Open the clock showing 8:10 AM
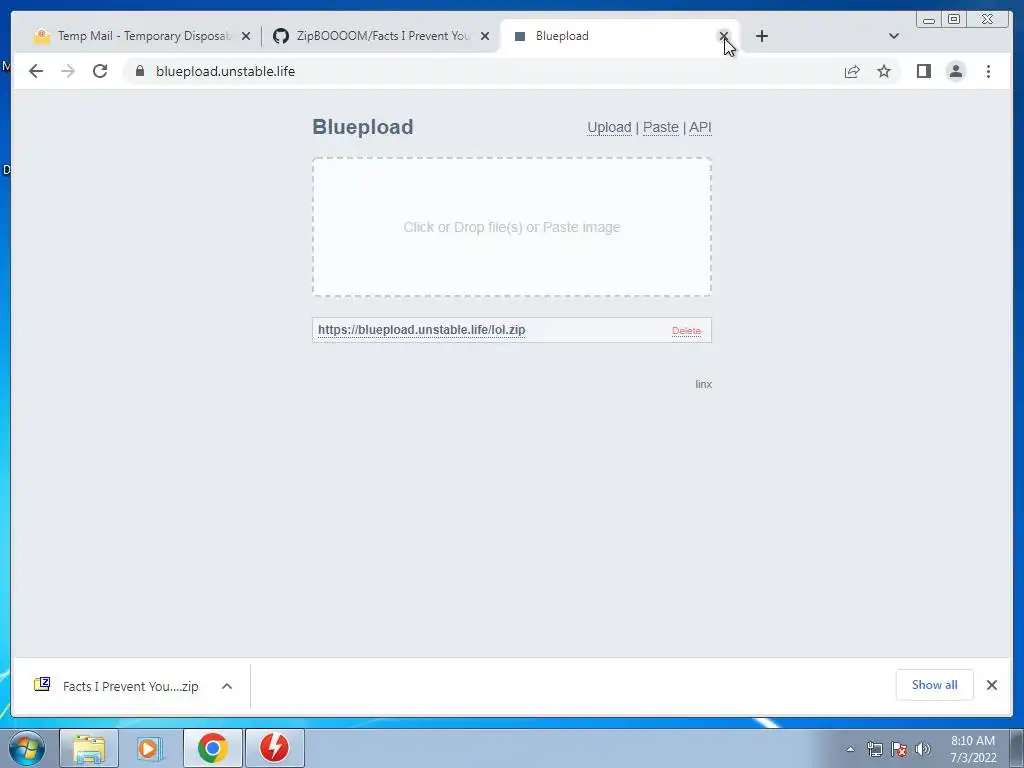The height and width of the screenshot is (768, 1024). tap(973, 749)
